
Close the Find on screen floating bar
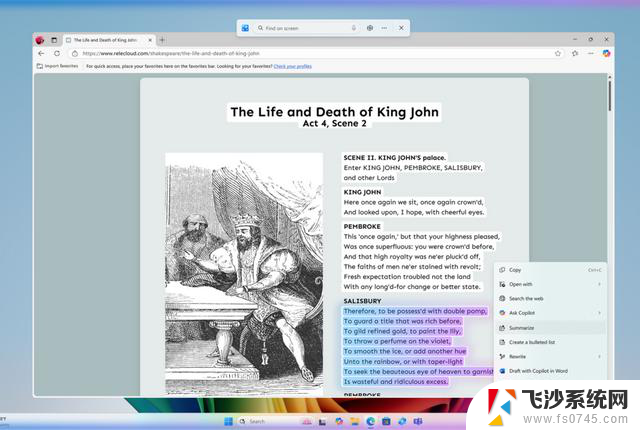tap(401, 28)
